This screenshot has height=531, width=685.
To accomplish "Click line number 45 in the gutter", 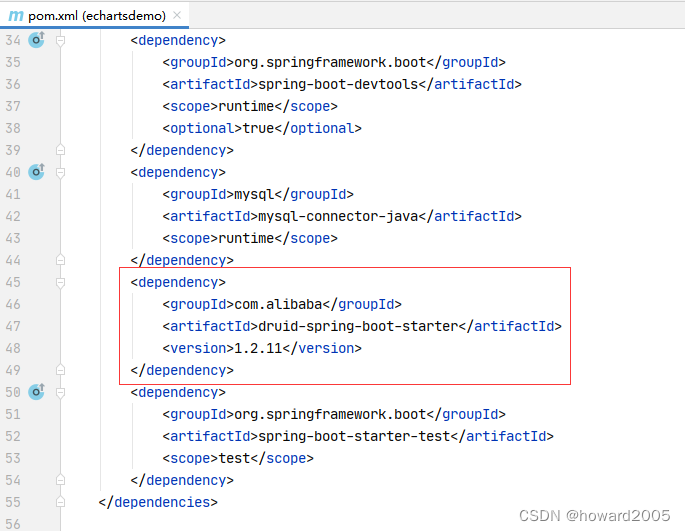I will click(x=12, y=282).
